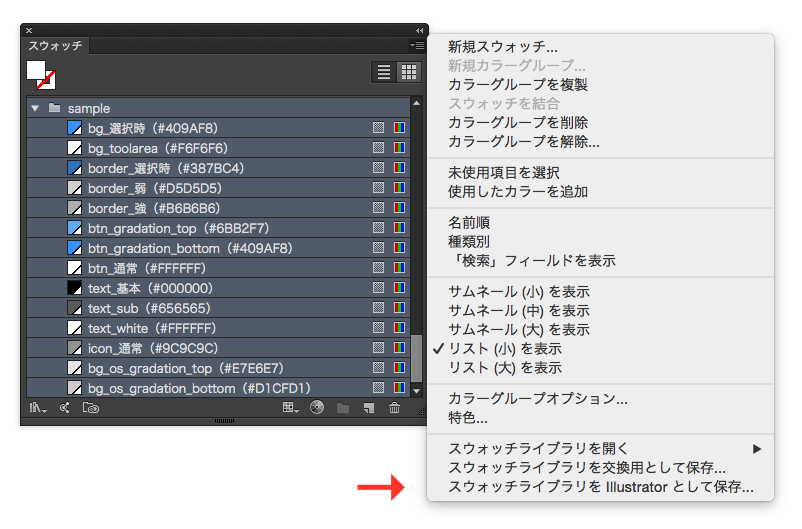This screenshot has width=802, height=529.
Task: Open the swatches panel flyout menu icon
Action: tap(416, 46)
